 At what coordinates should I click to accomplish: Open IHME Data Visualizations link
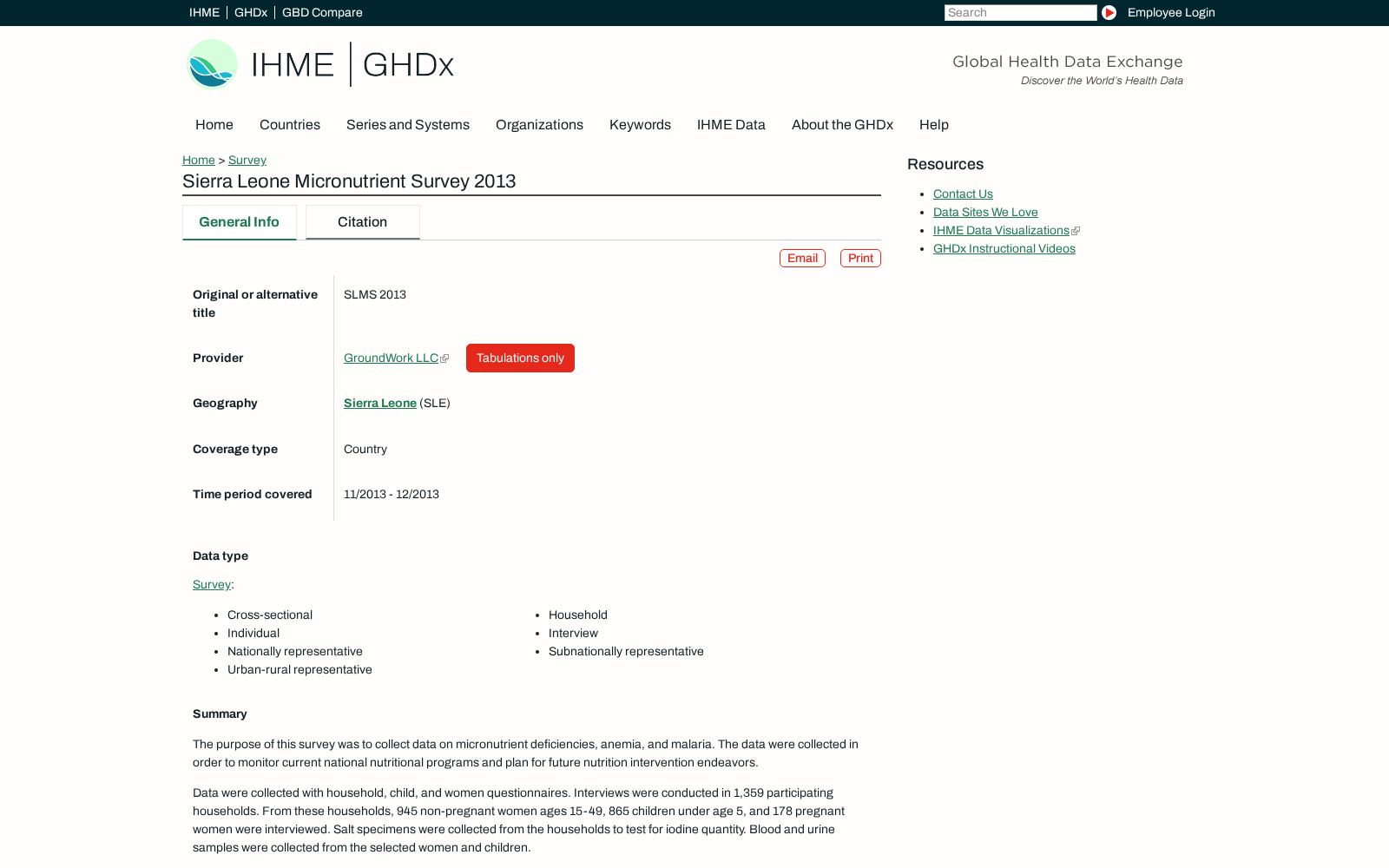[1001, 230]
